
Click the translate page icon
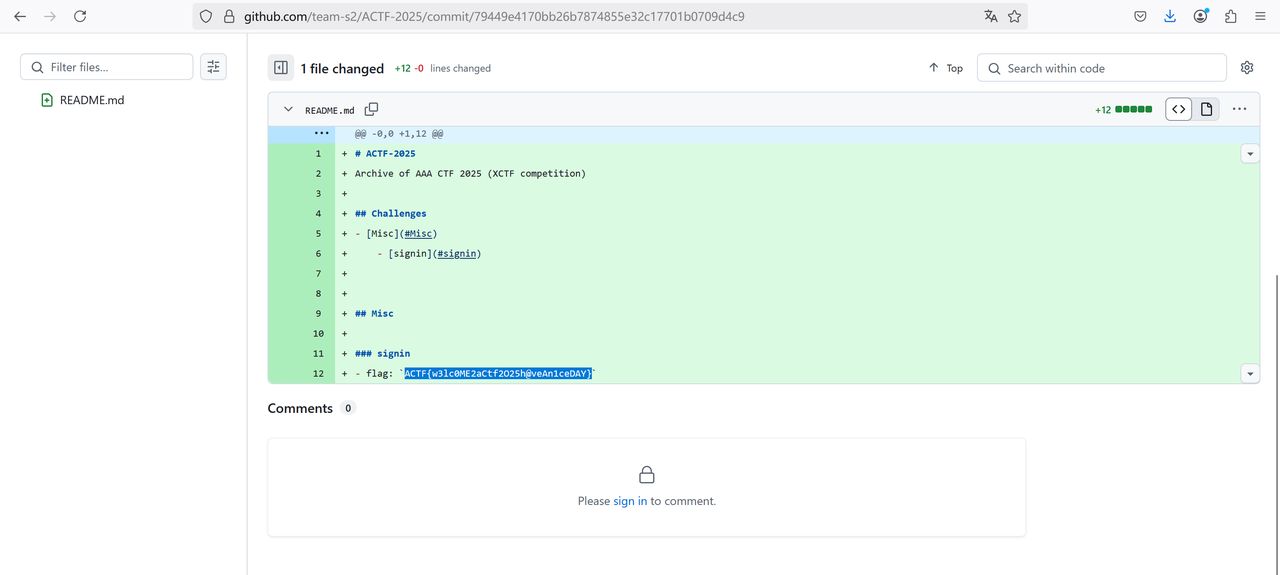click(x=990, y=16)
